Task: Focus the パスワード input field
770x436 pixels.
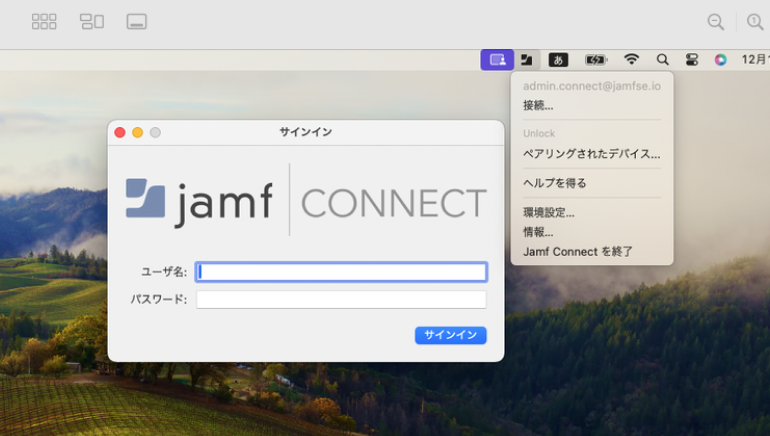Action: [341, 299]
